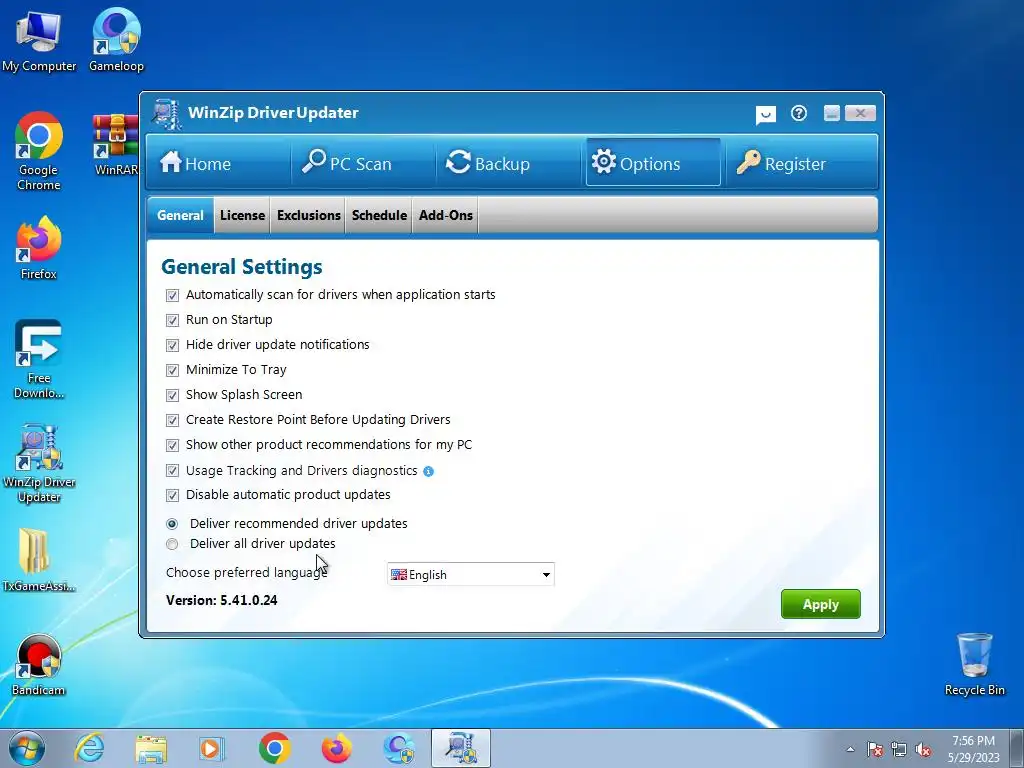Toggle Hide driver update notifications checkbox
1024x768 pixels.
(172, 345)
